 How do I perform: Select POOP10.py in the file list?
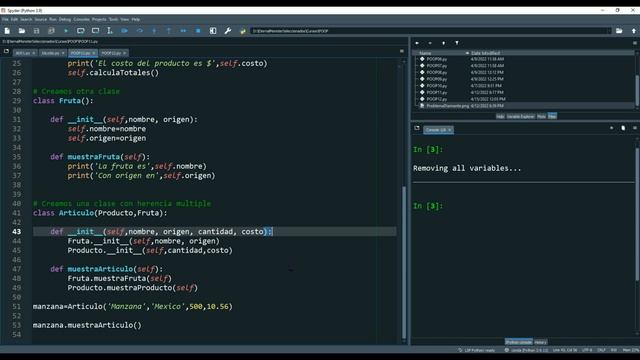tap(436, 86)
